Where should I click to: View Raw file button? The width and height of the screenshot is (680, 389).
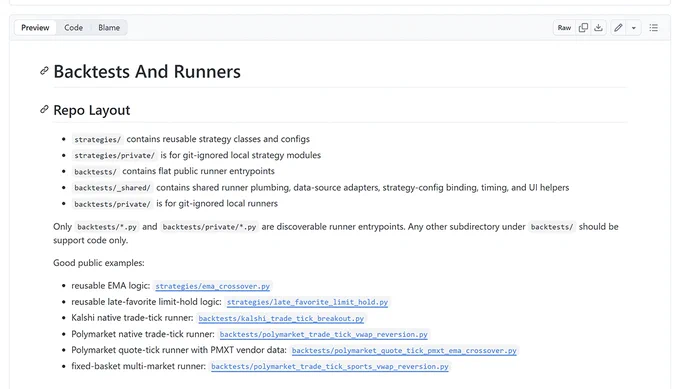click(564, 28)
